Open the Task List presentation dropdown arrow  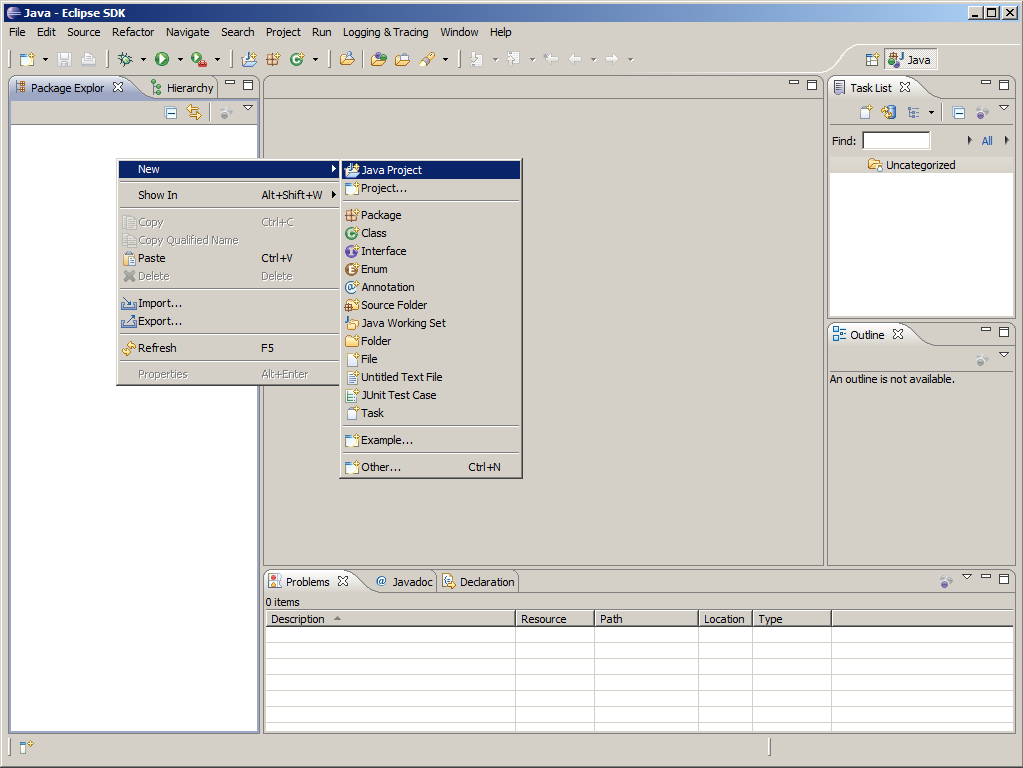pyautogui.click(x=931, y=113)
